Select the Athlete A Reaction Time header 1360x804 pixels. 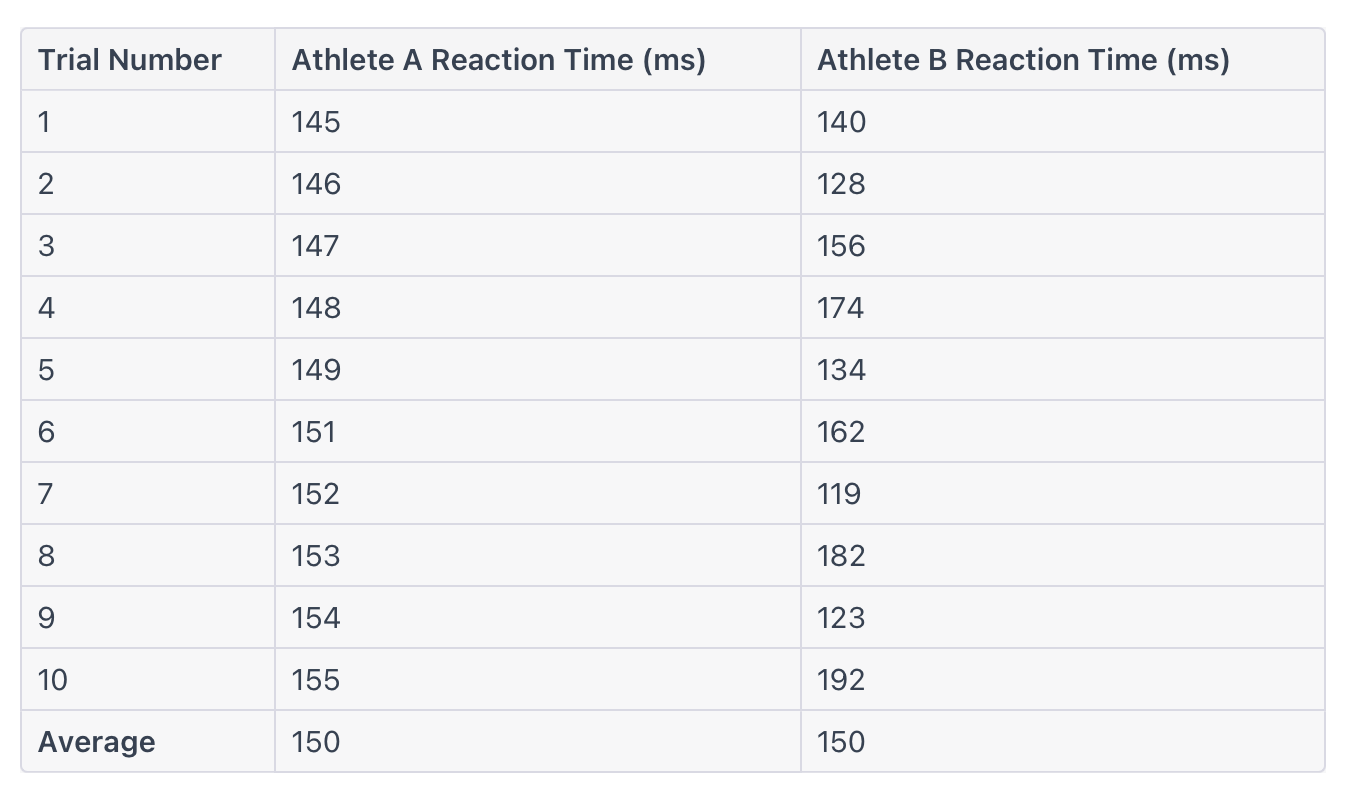coord(538,60)
